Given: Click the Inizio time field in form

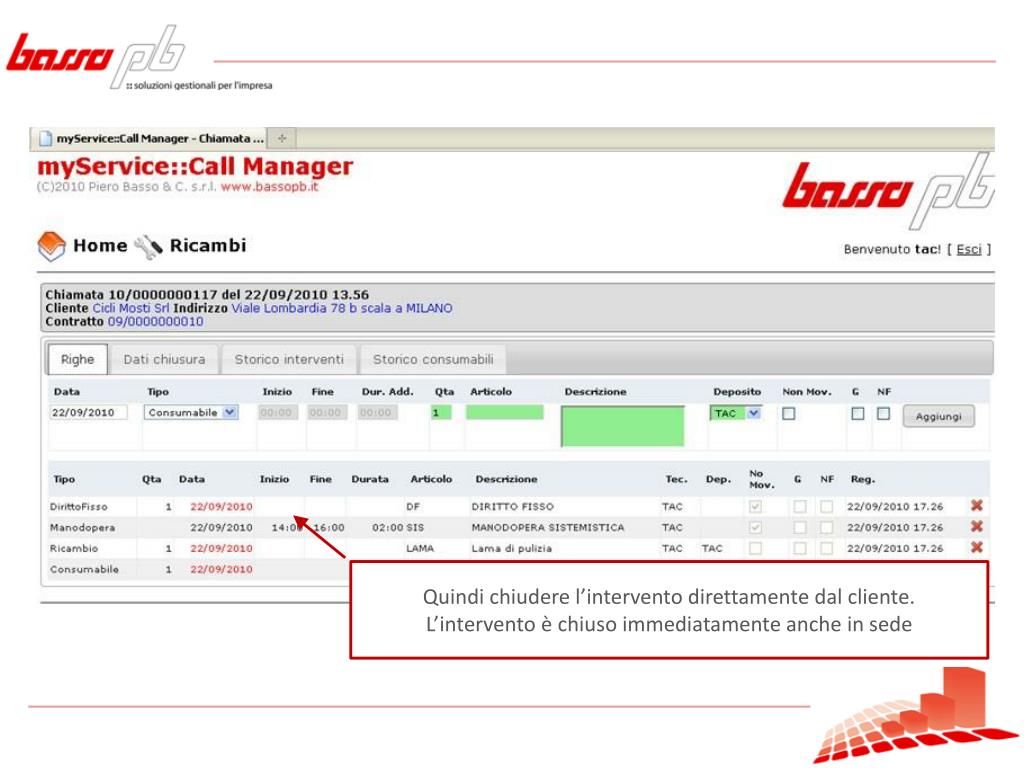Looking at the screenshot, I should pos(278,413).
